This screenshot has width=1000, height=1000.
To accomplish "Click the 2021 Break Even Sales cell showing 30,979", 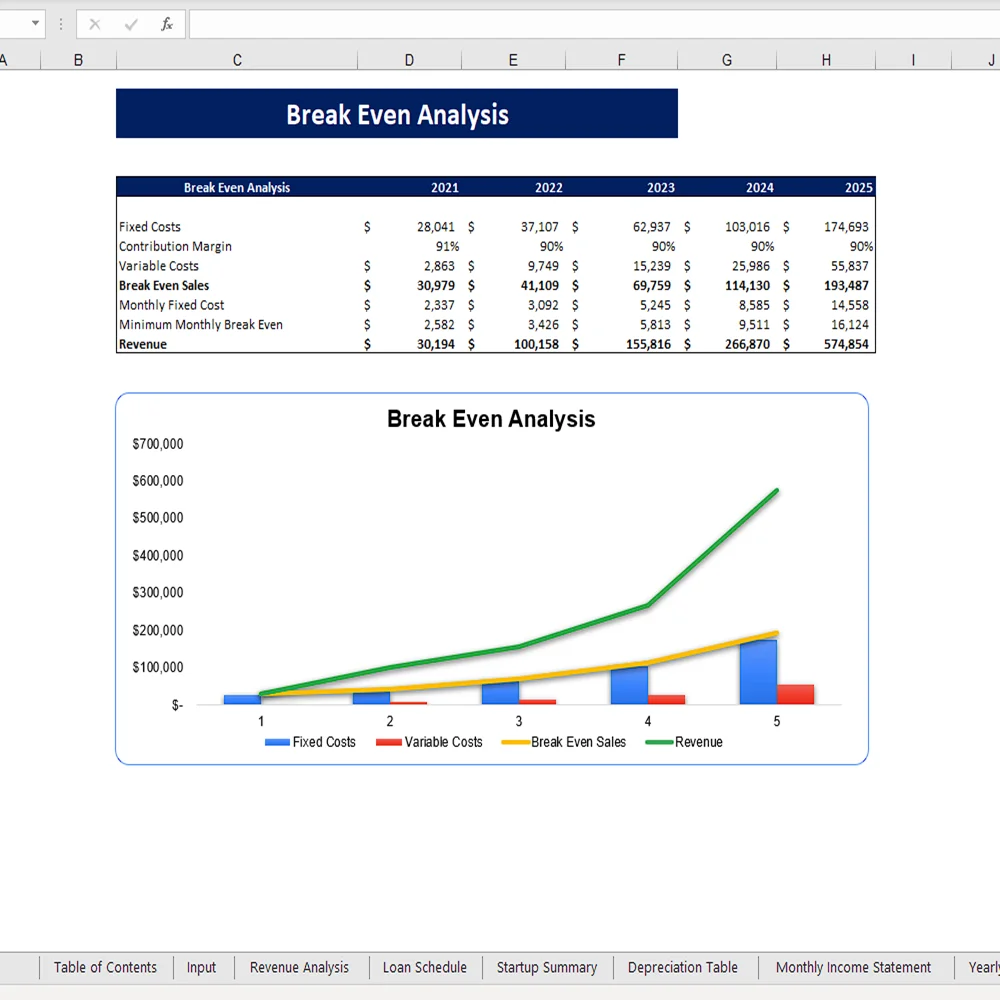I will [x=437, y=285].
